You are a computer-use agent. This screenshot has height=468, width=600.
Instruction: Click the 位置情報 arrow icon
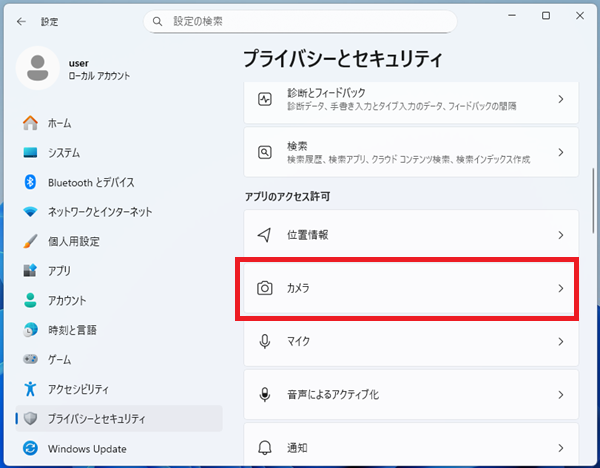coord(265,235)
